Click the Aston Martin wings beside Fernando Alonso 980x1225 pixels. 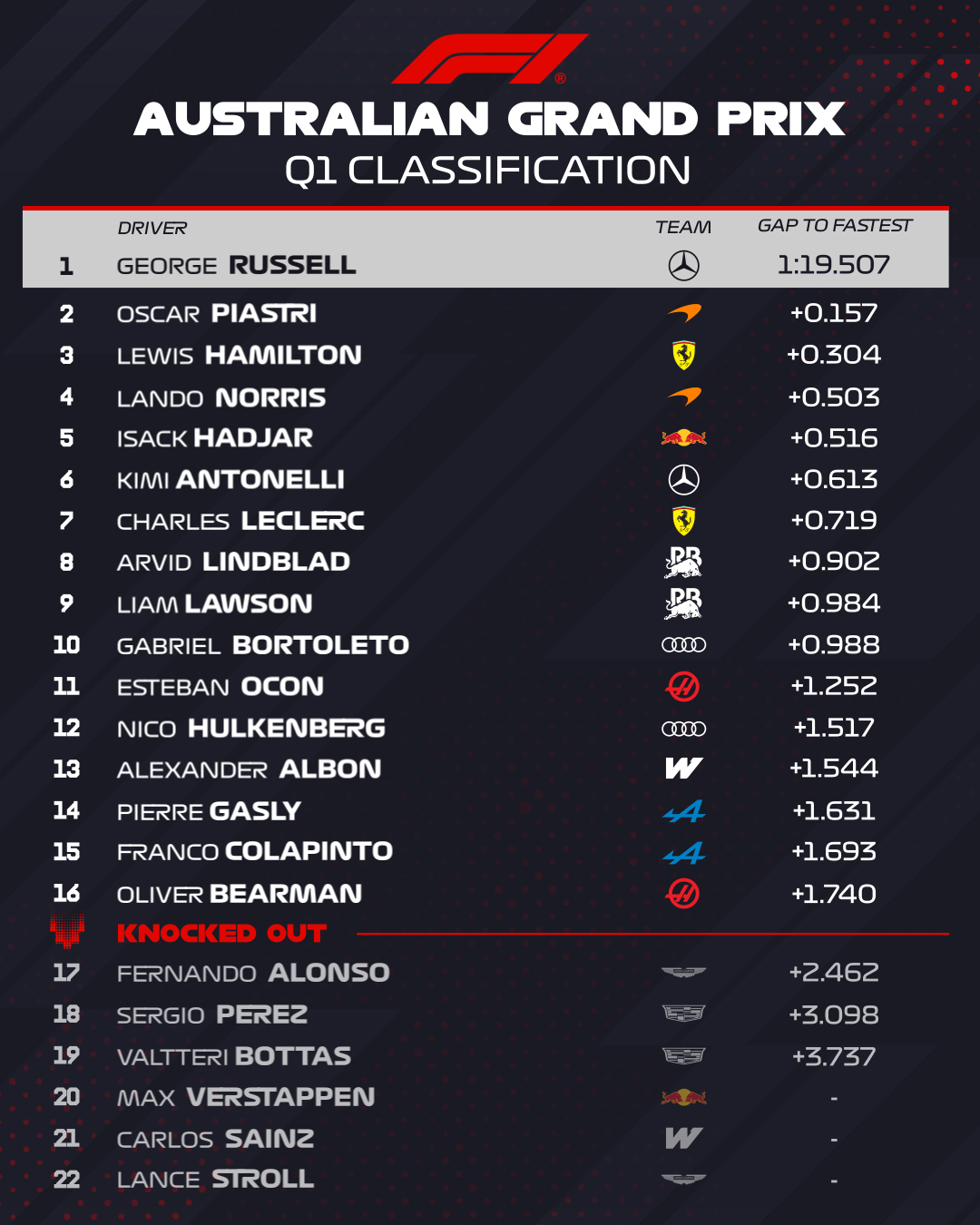coord(684,973)
